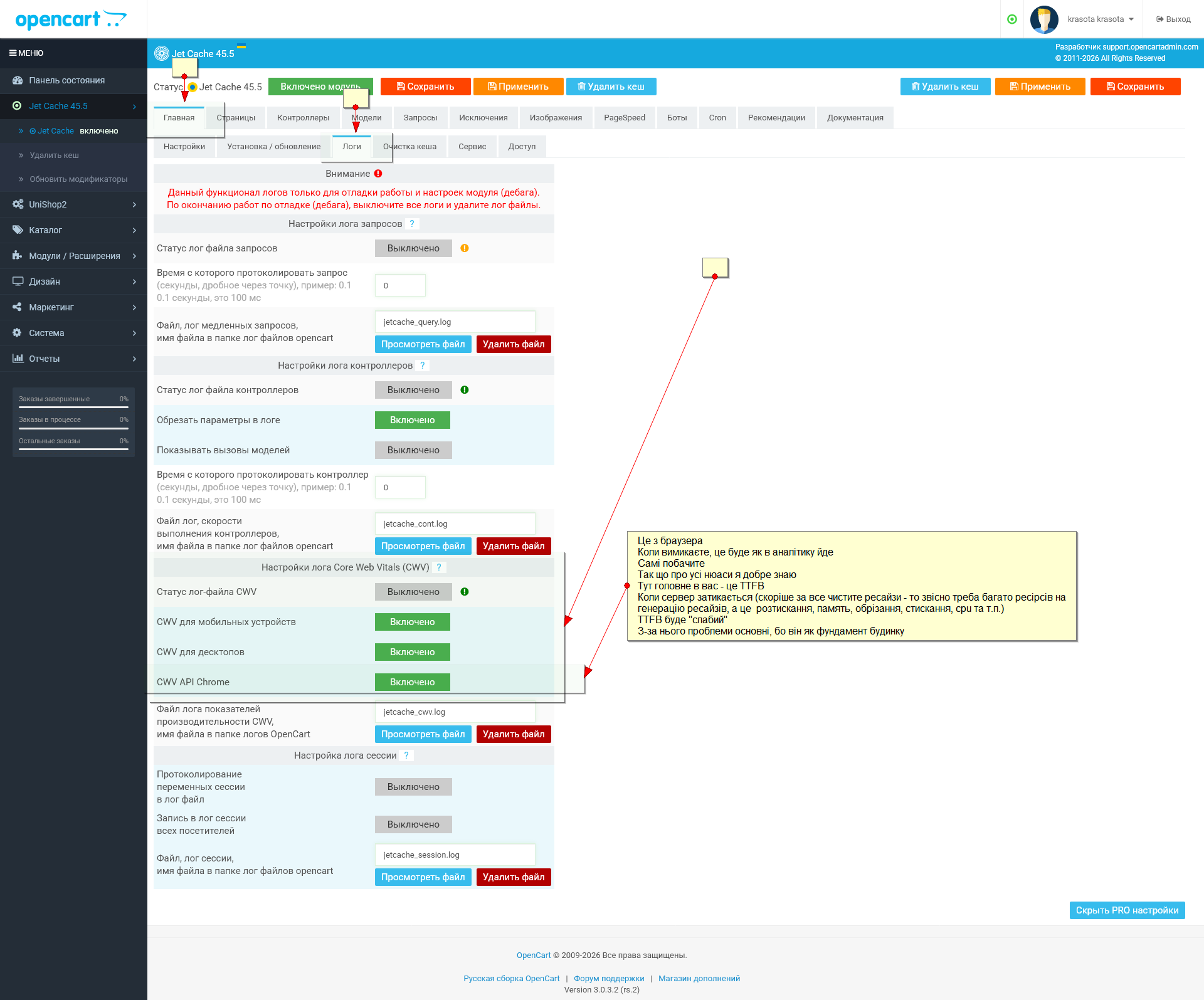Expand the UniShop2 sidebar section
The height and width of the screenshot is (1000, 1204).
coord(73,204)
